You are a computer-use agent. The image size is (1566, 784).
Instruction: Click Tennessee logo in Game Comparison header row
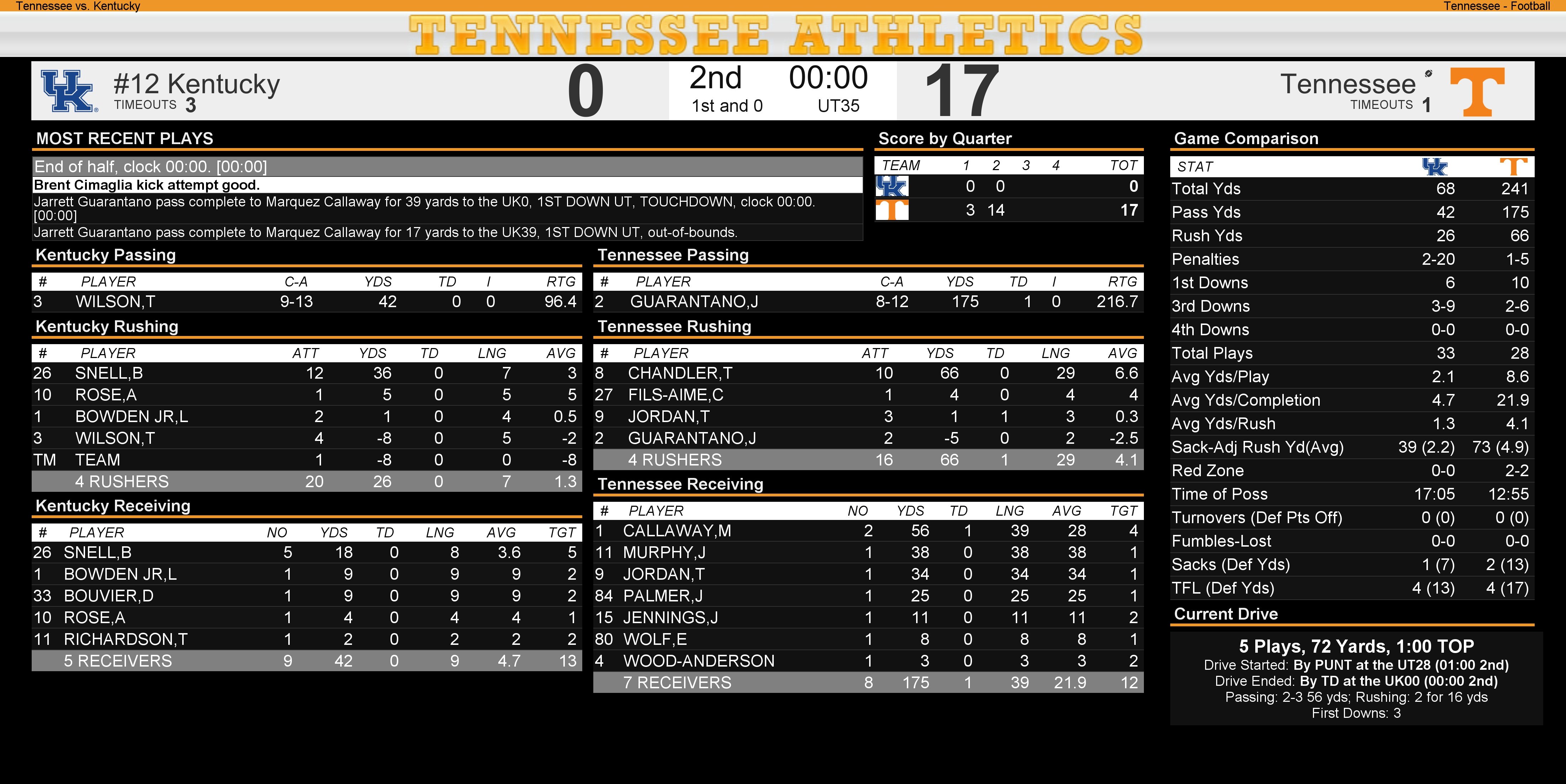click(x=1513, y=167)
